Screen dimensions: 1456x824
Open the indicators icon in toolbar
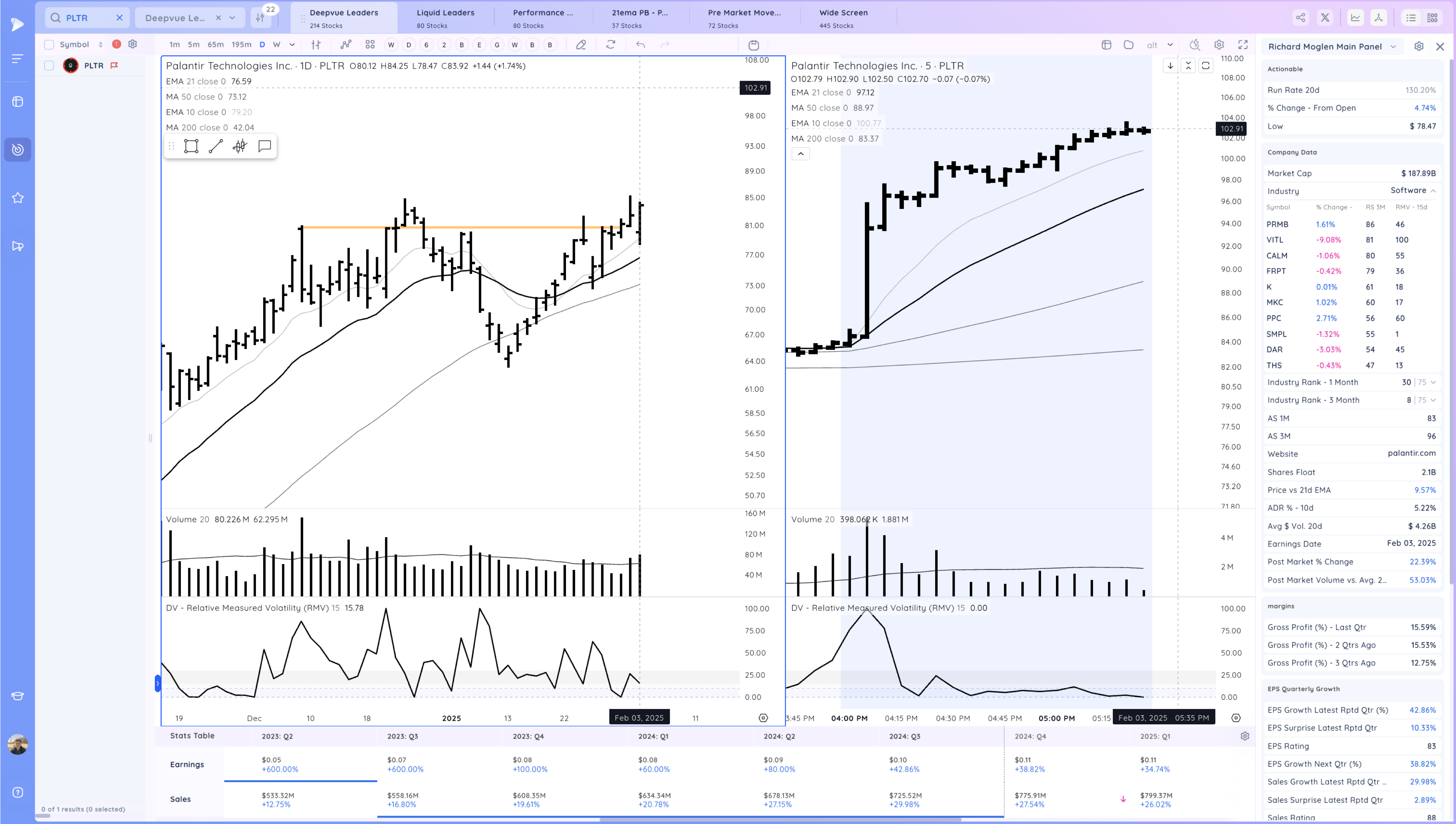[x=346, y=45]
